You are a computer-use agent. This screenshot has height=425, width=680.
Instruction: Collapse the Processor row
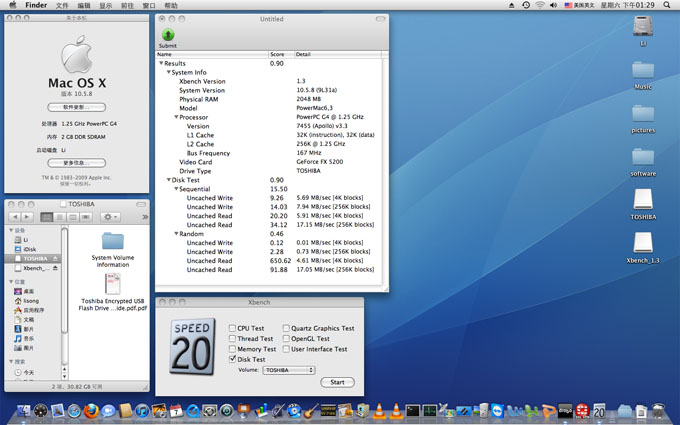coord(176,117)
